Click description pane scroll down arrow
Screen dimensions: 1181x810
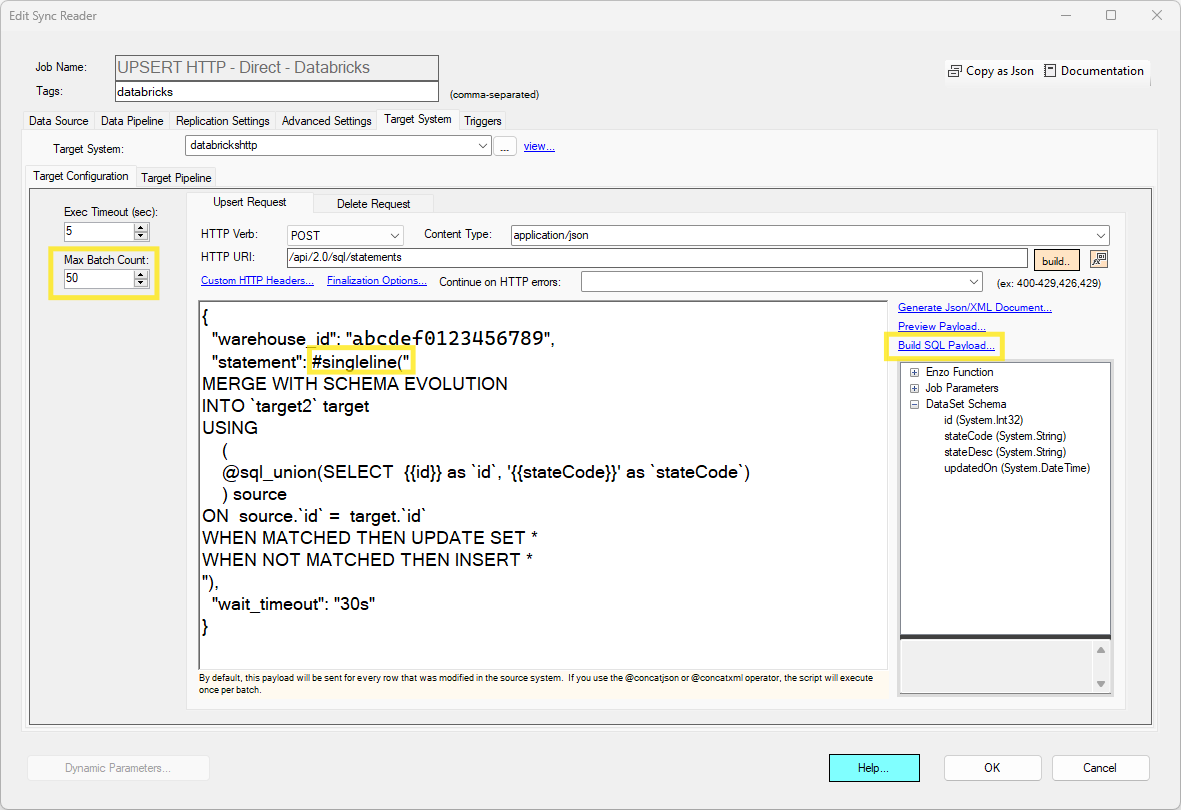pos(1101,683)
